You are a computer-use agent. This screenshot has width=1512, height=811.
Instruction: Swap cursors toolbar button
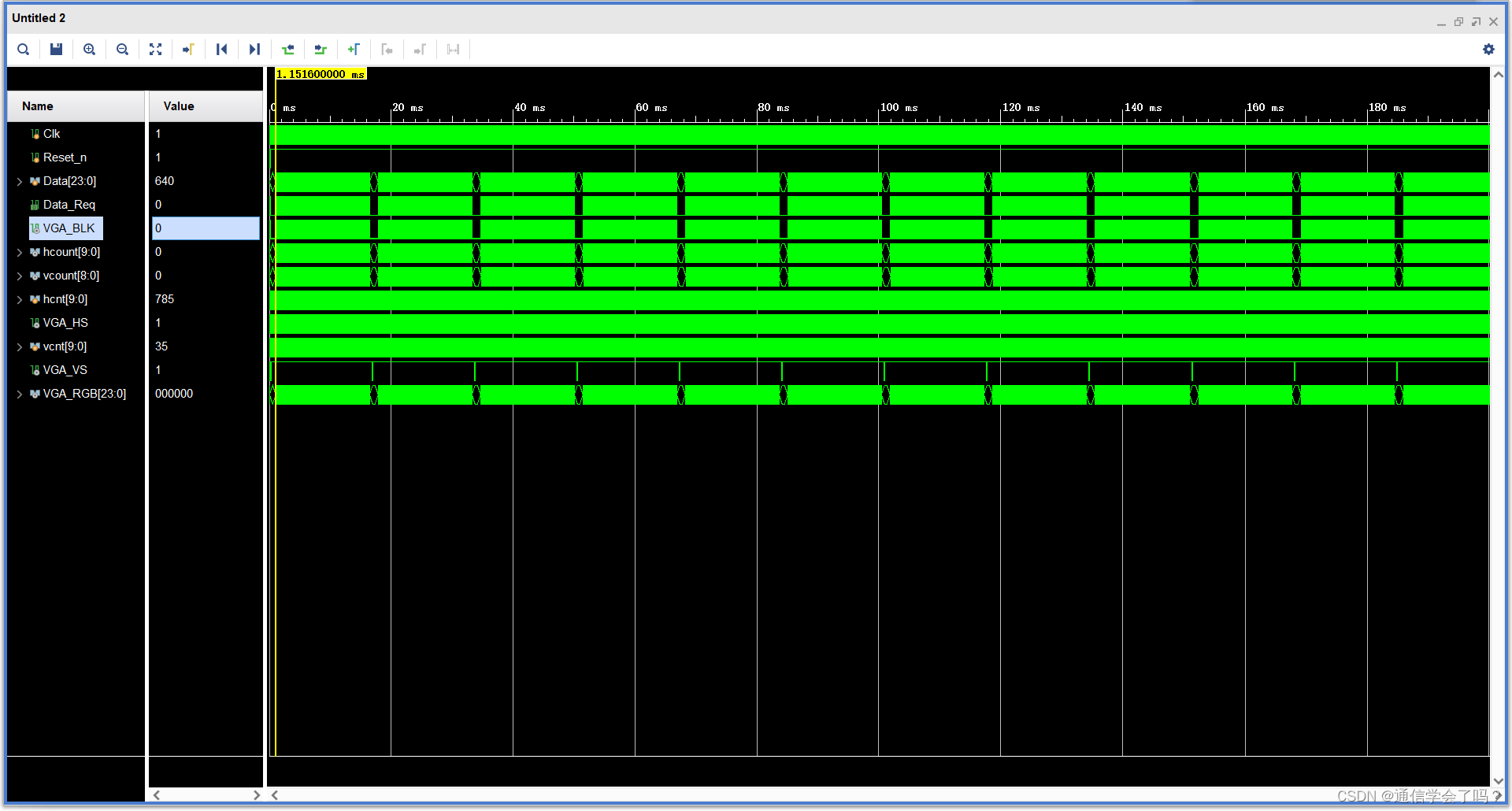tap(453, 50)
